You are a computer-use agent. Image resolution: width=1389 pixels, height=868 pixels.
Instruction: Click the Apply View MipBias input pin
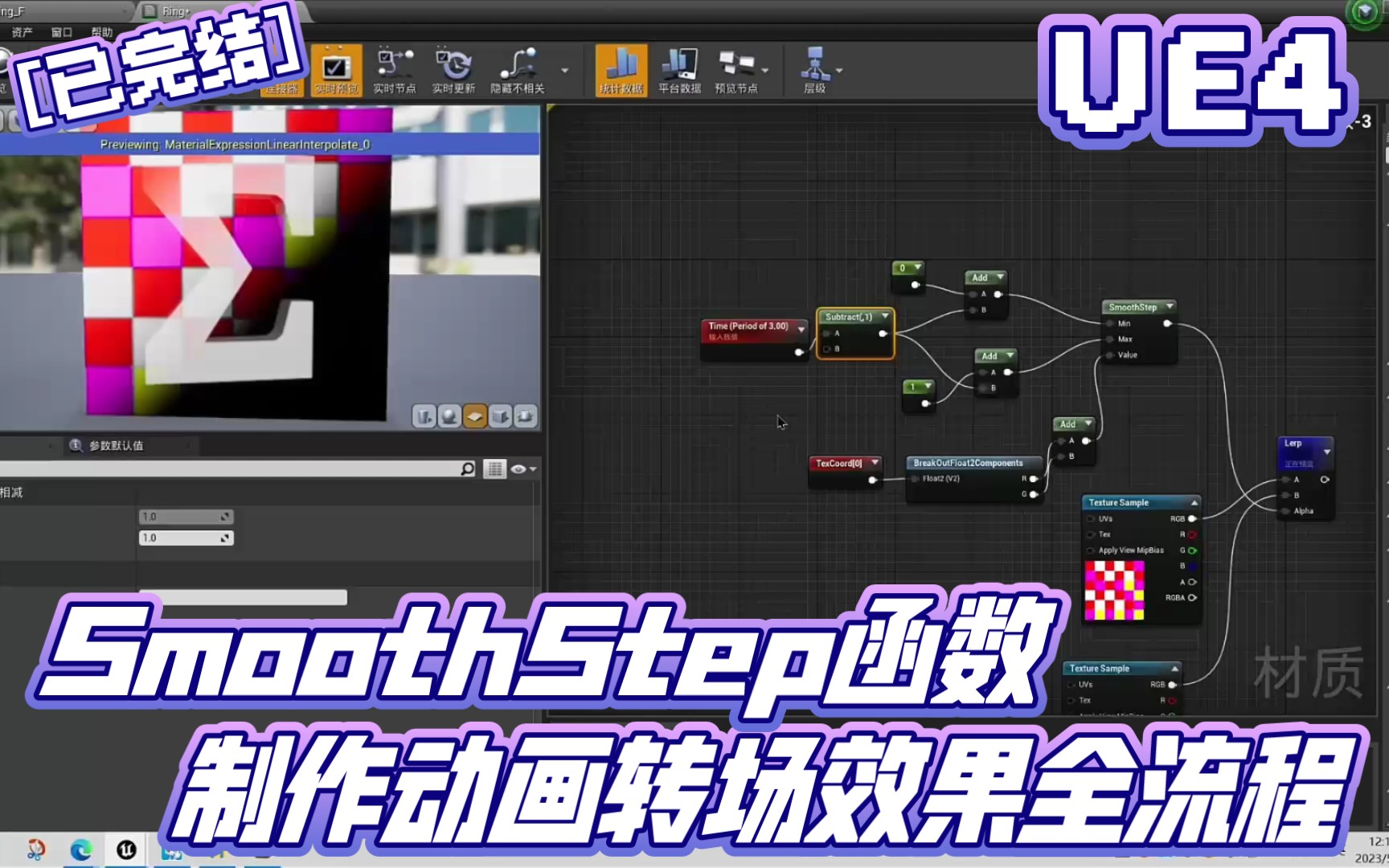1091,551
